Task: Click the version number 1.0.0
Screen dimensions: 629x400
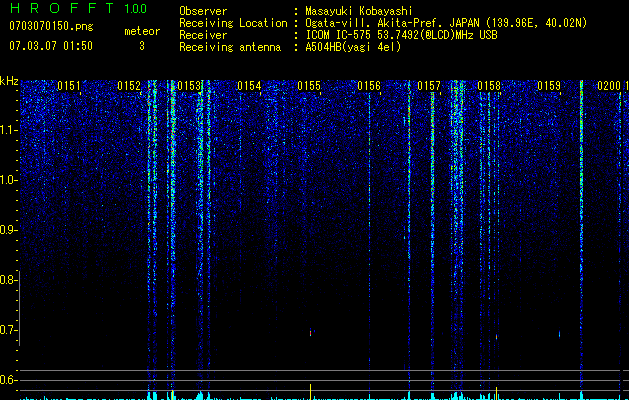Action: pos(136,9)
